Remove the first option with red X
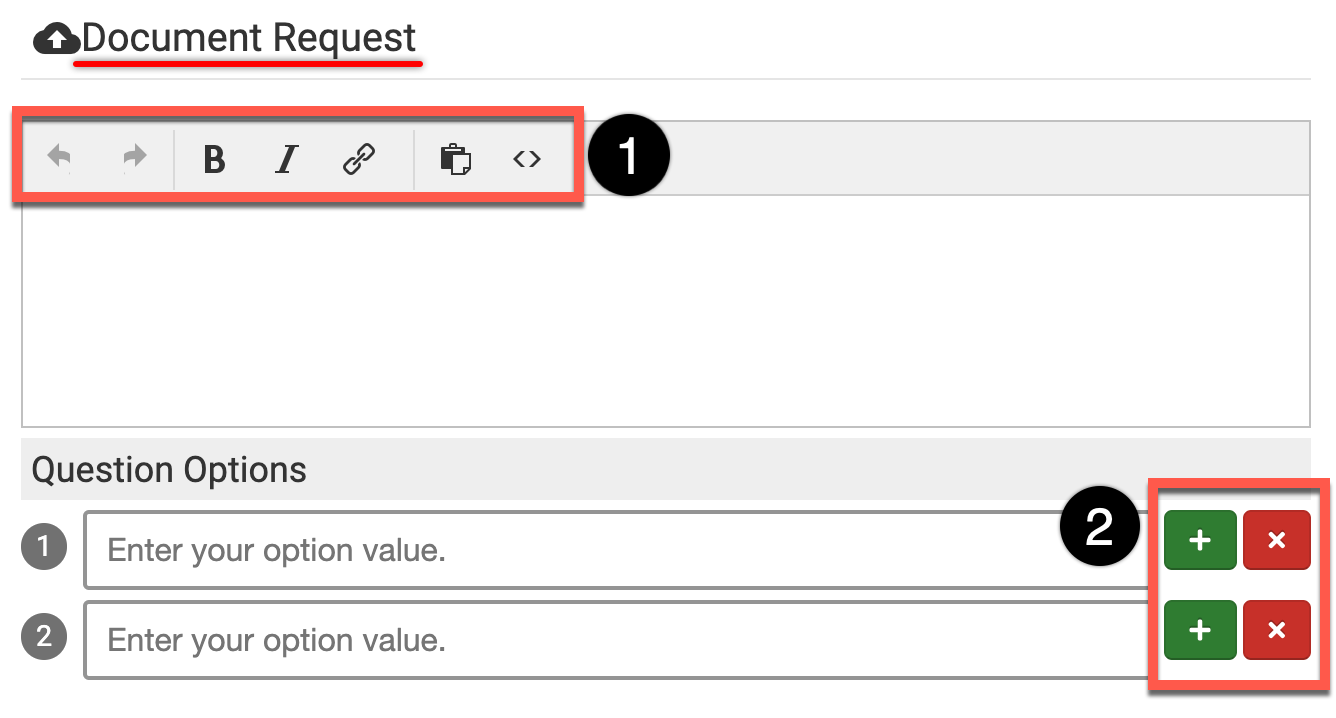Screen dimensions: 1336x718 (x=1276, y=540)
